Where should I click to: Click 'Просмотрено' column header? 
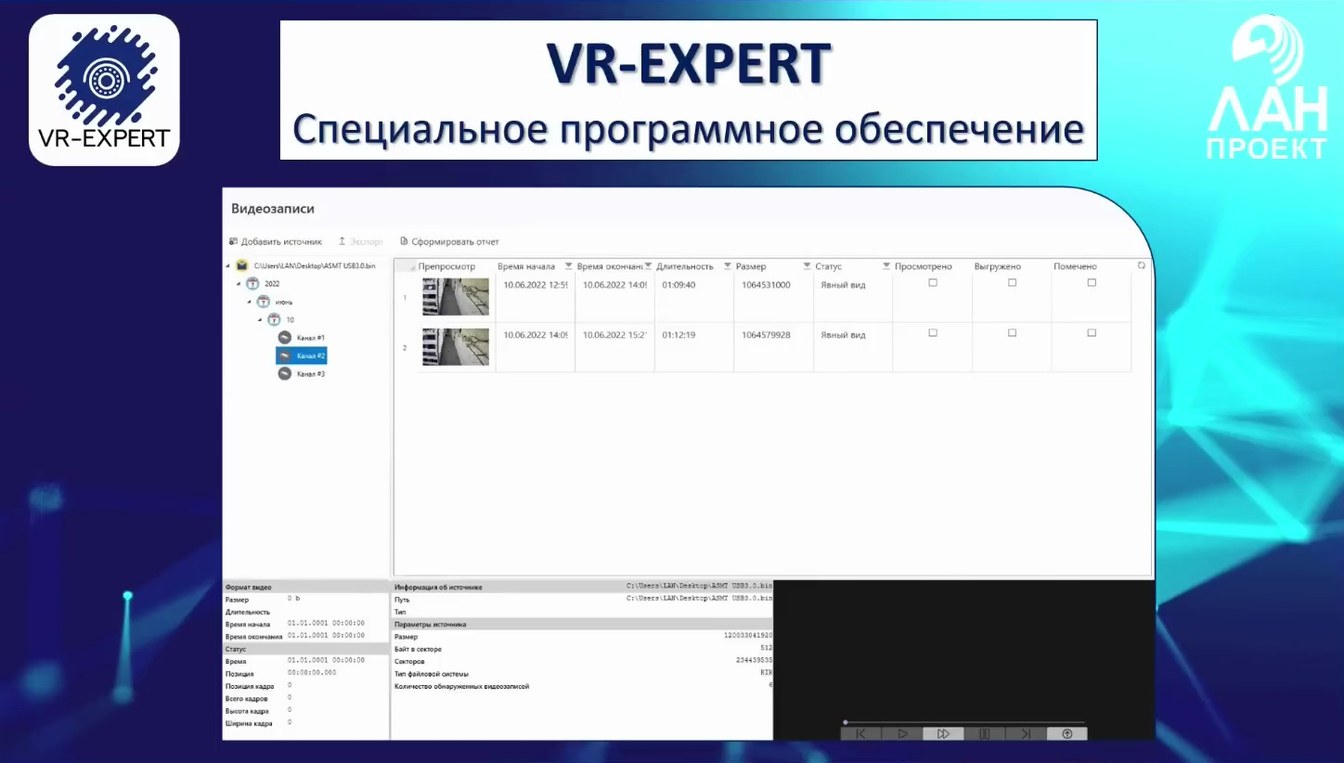[924, 267]
